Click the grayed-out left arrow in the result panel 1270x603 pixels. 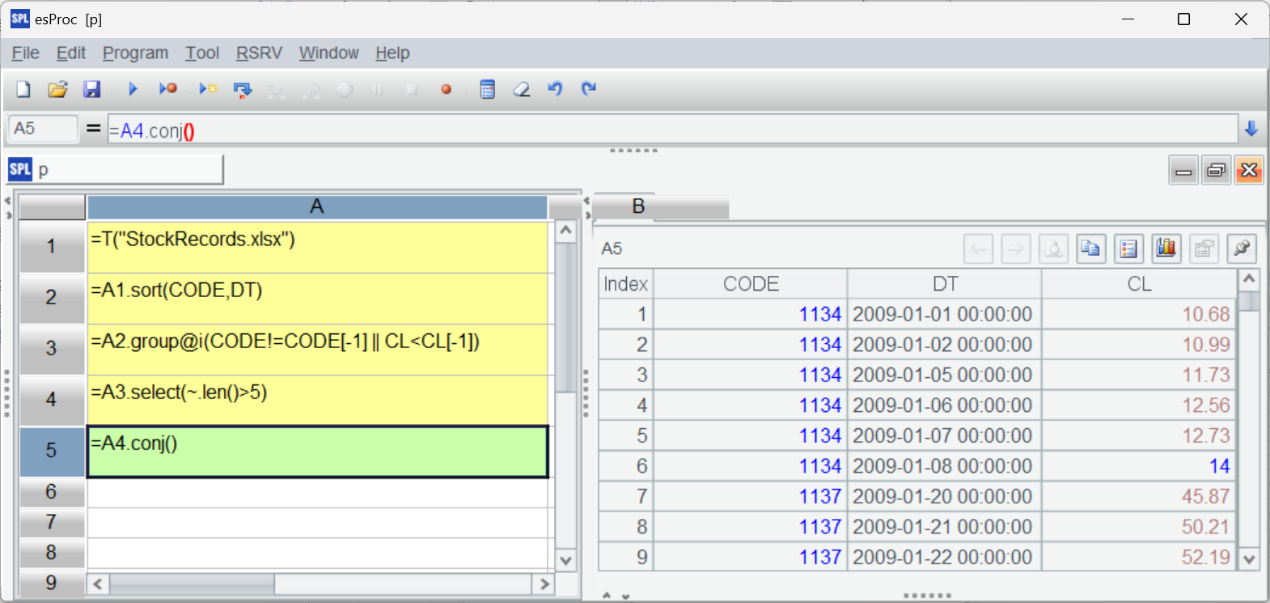978,249
